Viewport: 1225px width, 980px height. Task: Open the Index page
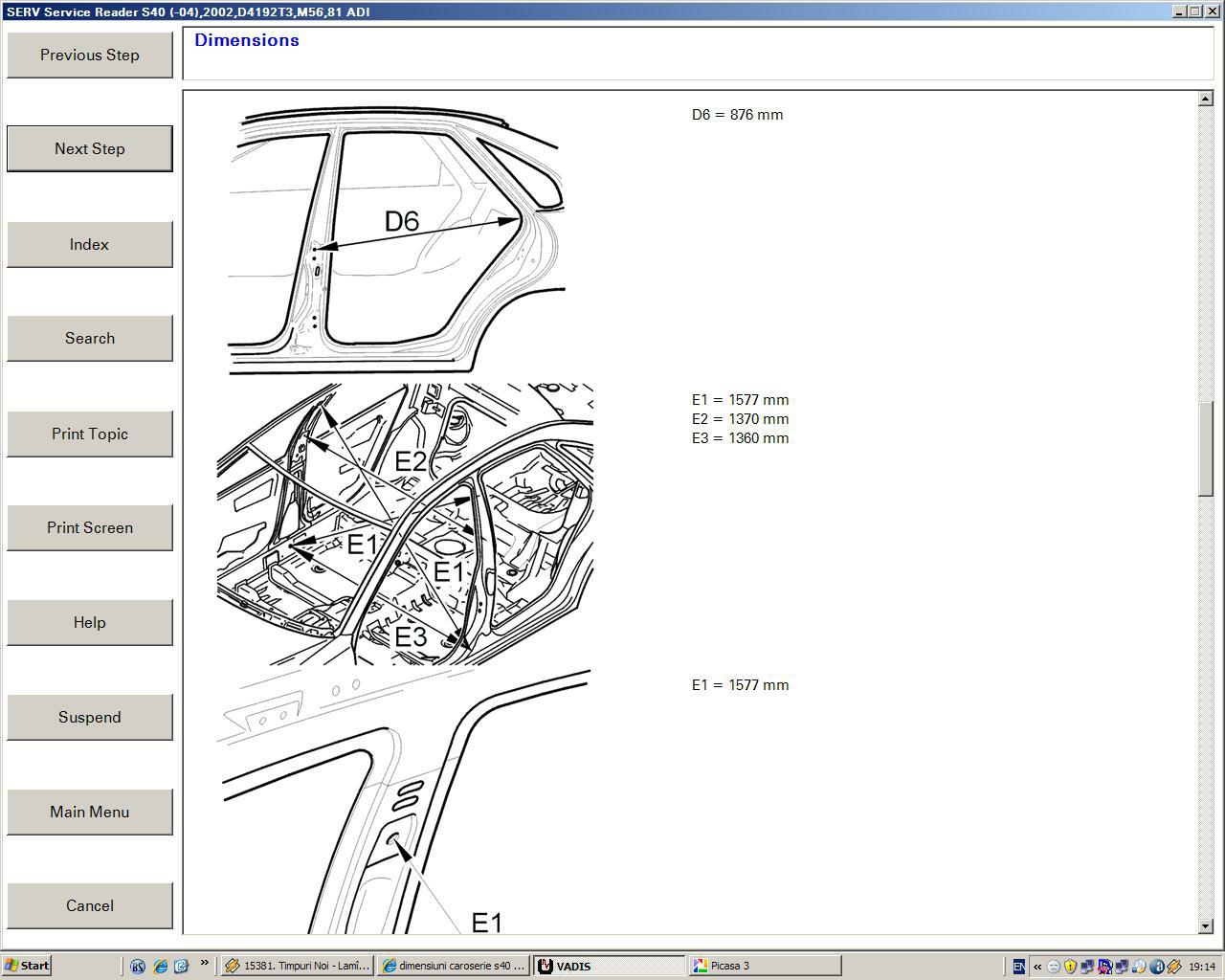90,245
